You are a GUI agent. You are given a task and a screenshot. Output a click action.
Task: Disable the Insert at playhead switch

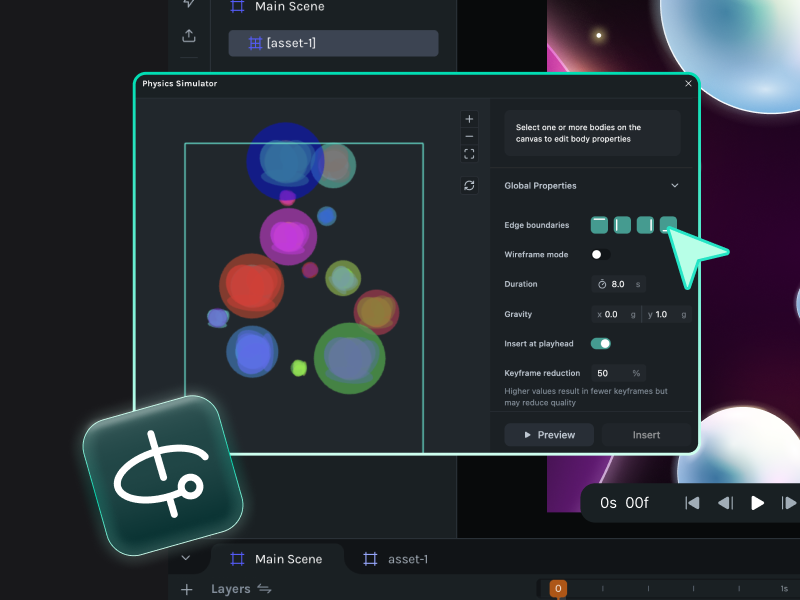(601, 344)
